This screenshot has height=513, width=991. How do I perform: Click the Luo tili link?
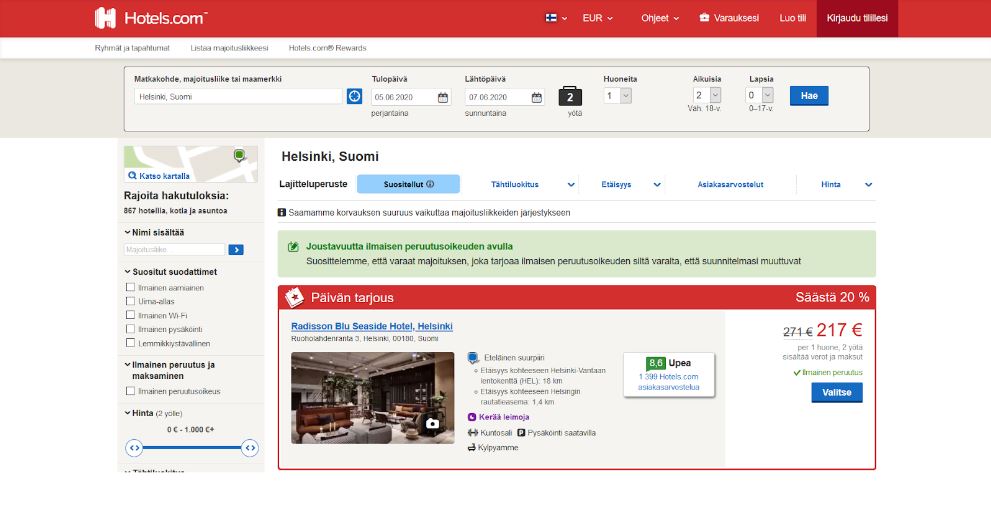[x=793, y=18]
